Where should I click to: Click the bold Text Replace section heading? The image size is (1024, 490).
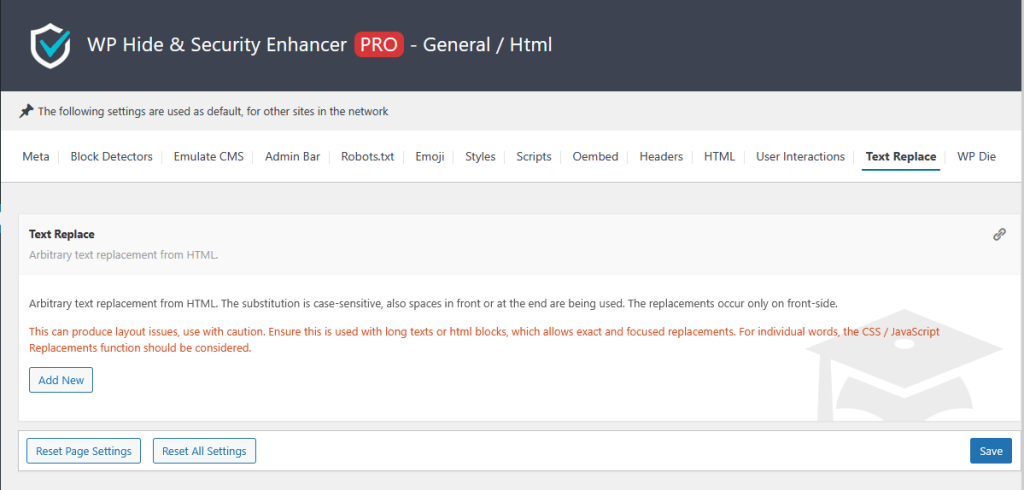tap(62, 234)
